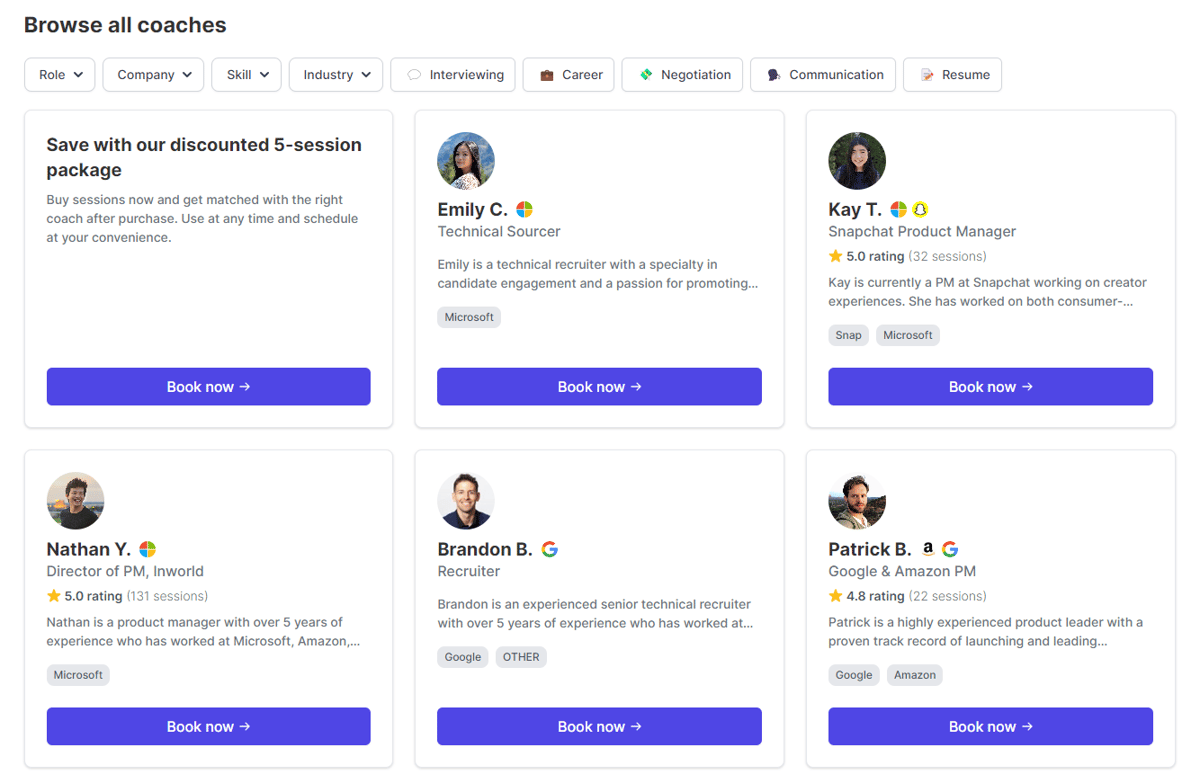Expand the Company dropdown filter
Screen dimensions: 1200x783
coord(153,75)
